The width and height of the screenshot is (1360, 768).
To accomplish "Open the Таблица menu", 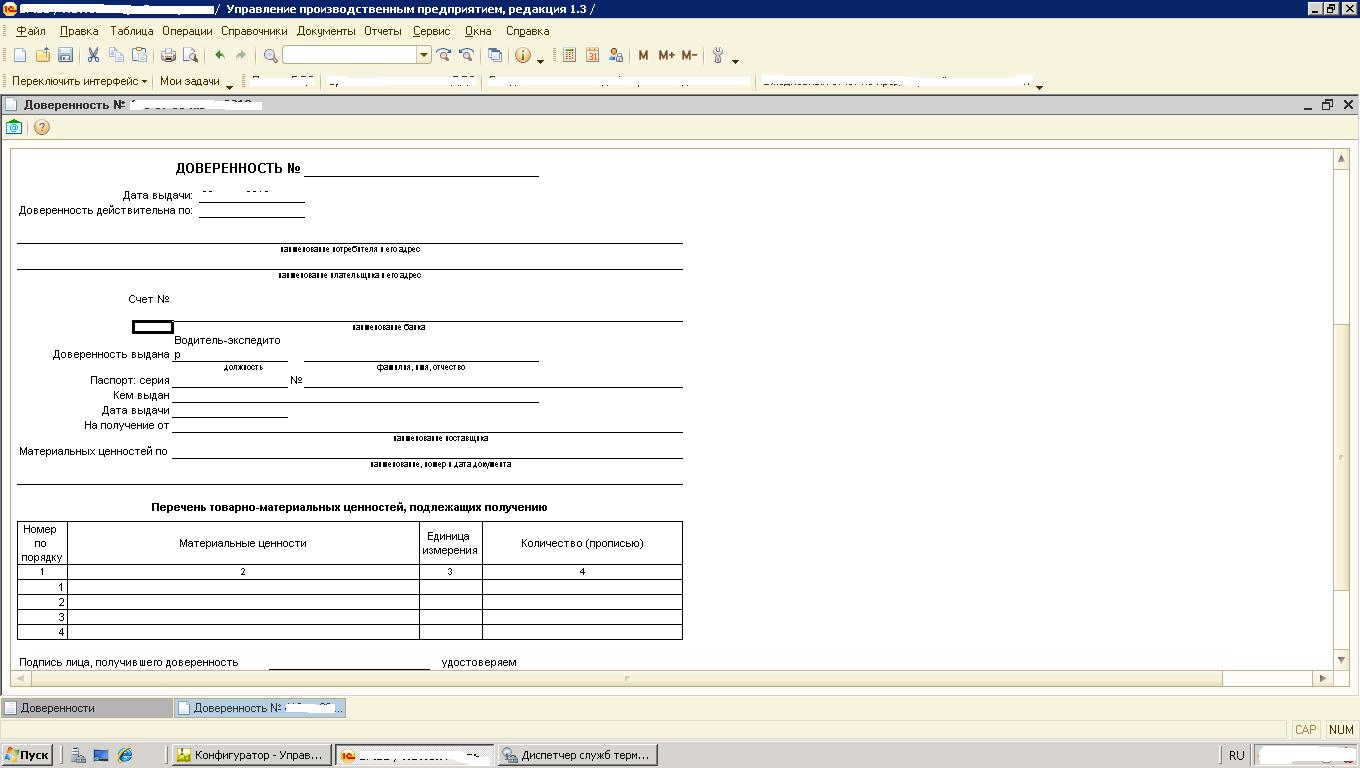I will coord(132,31).
